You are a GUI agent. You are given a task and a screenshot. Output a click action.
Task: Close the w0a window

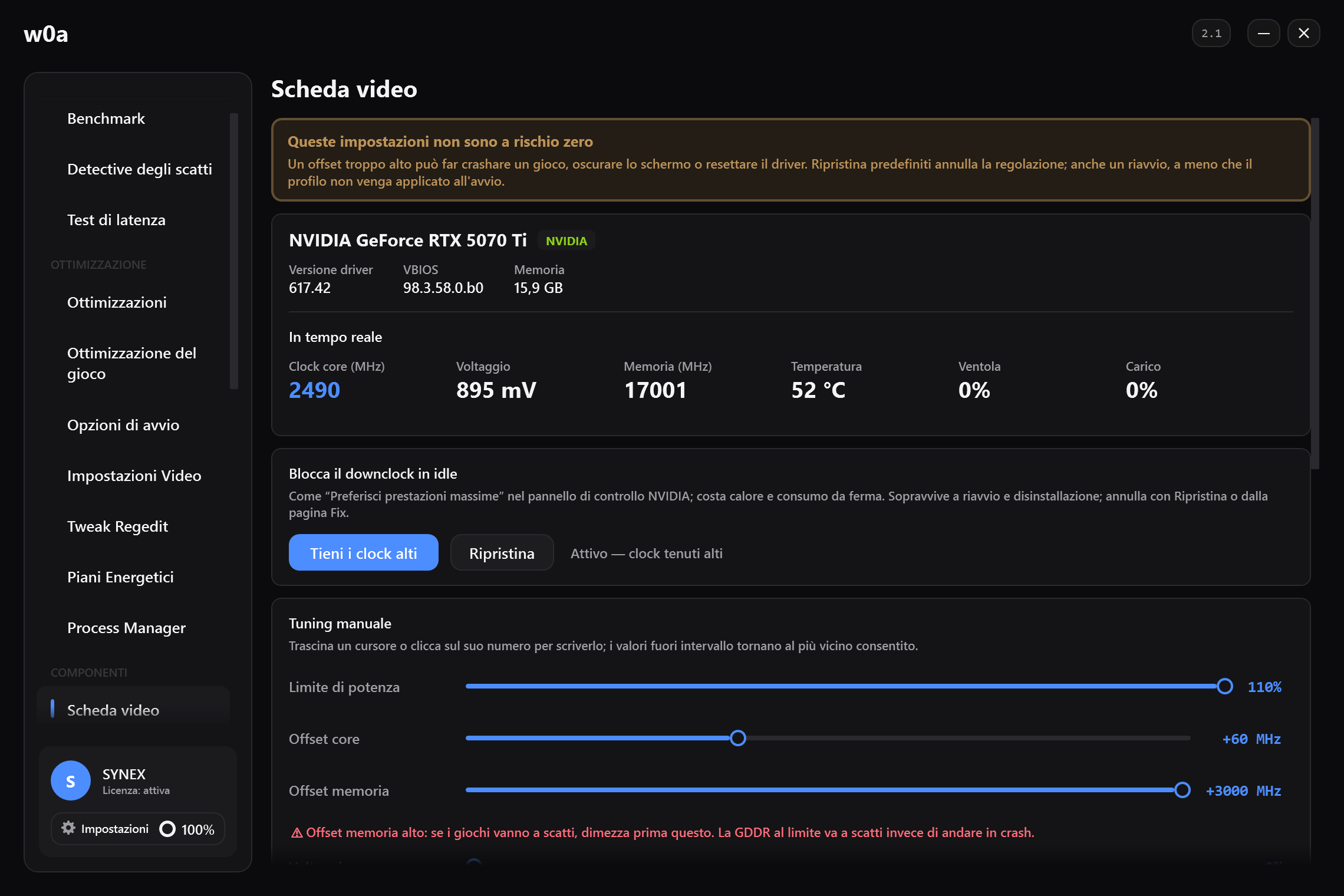pyautogui.click(x=1304, y=34)
